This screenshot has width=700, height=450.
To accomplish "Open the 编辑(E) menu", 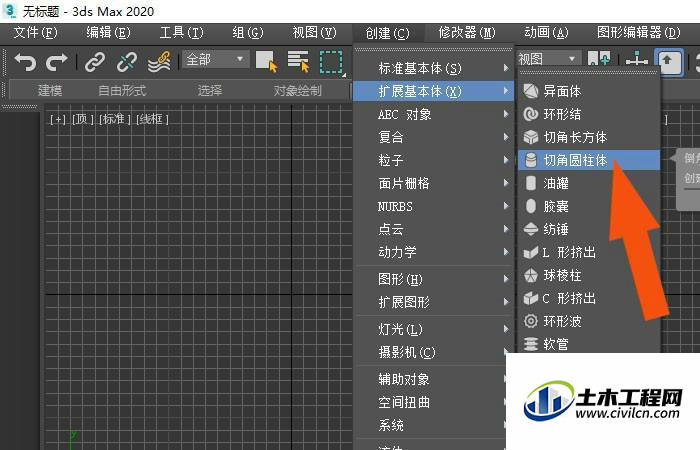I will click(x=108, y=33).
